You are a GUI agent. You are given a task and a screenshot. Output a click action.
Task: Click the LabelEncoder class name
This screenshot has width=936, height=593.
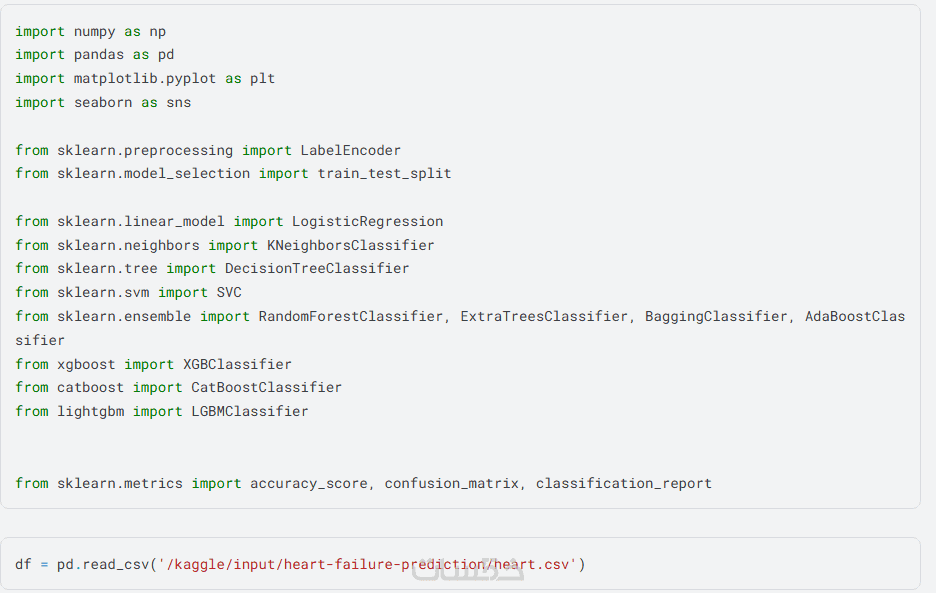click(x=350, y=150)
